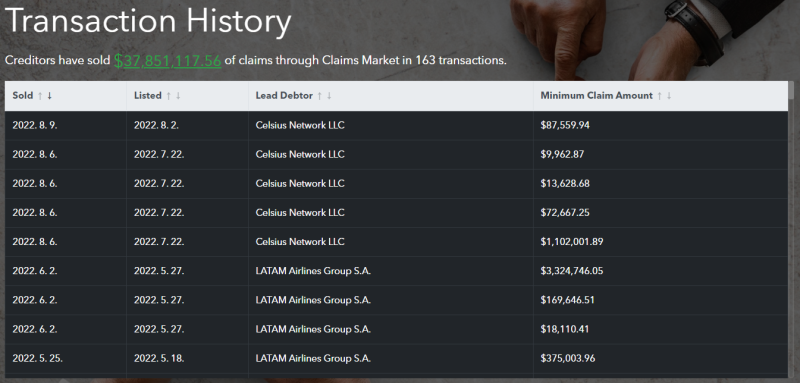Screen dimensions: 800x383
Task: Click the $9,962.87 claim amount cell
Action: point(660,155)
